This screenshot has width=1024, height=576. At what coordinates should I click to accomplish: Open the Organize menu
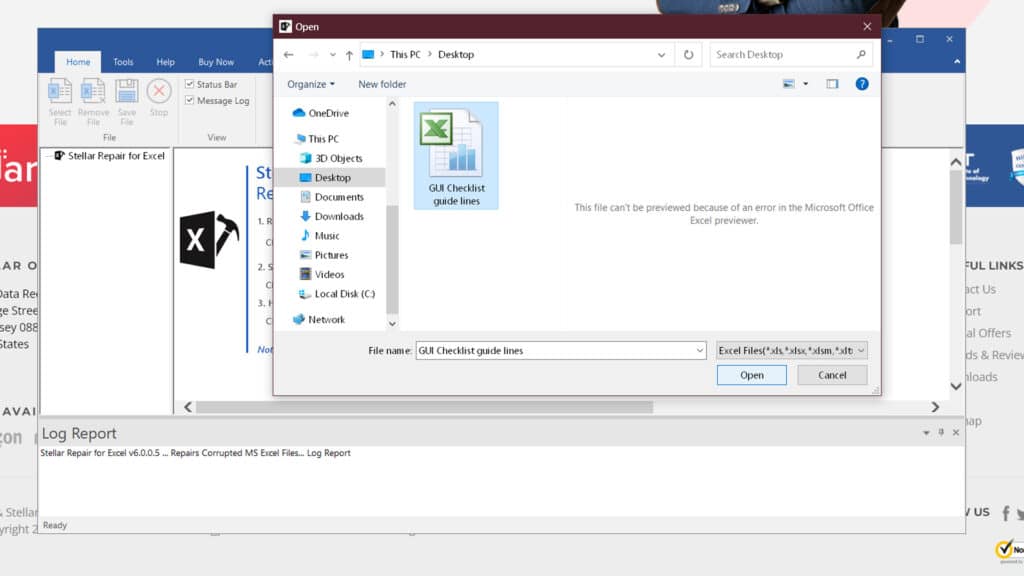point(311,84)
